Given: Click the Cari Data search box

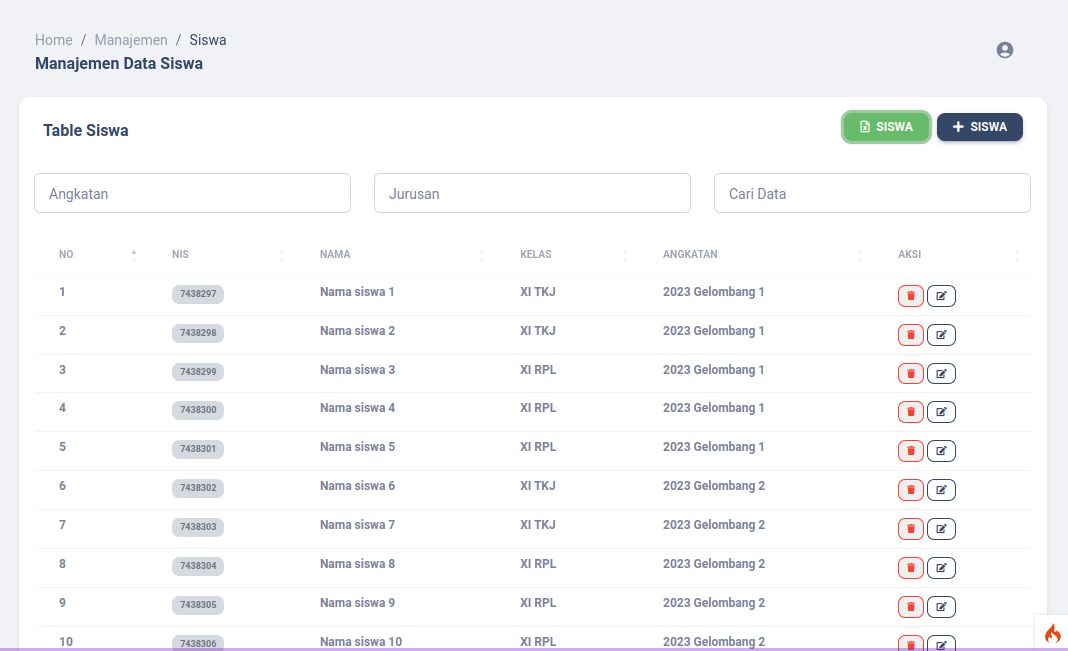Looking at the screenshot, I should (x=871, y=193).
